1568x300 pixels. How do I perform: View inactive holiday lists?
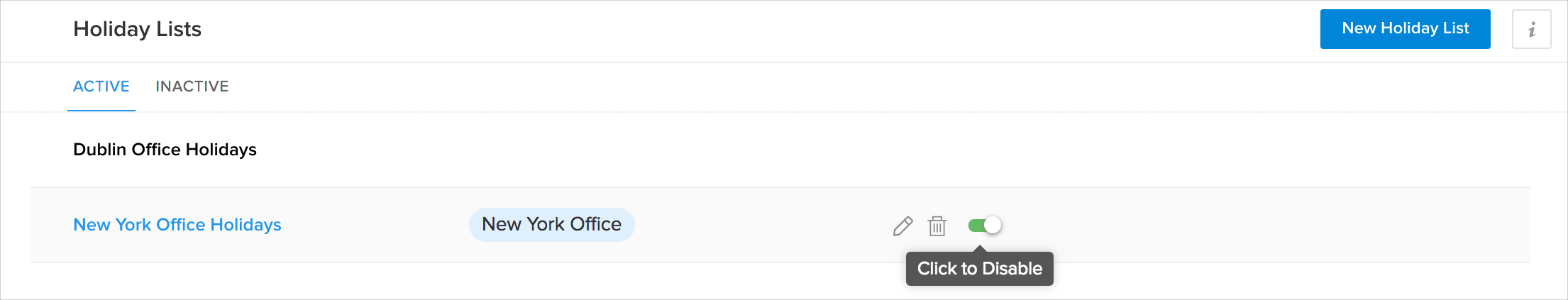[x=192, y=87]
